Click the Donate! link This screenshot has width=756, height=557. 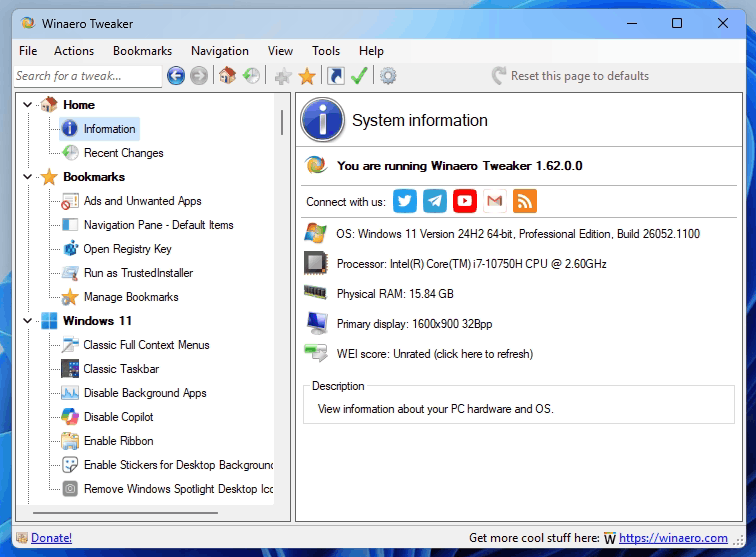(51, 538)
